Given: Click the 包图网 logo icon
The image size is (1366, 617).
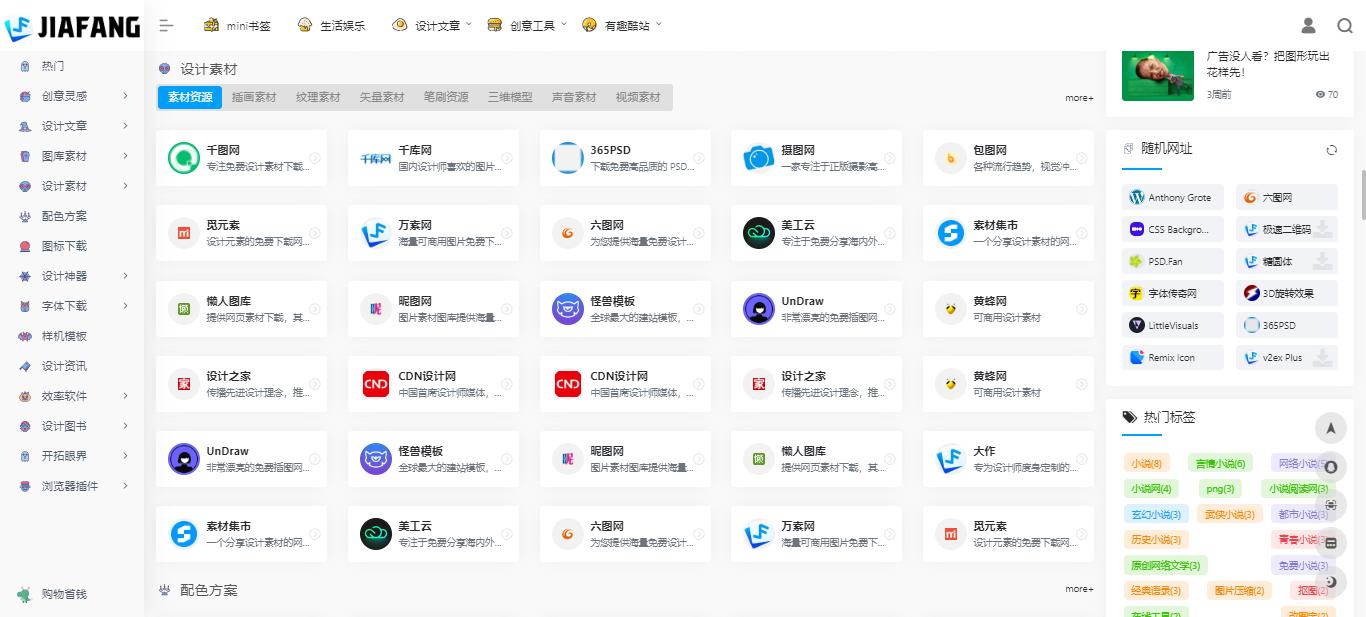Looking at the screenshot, I should [951, 158].
